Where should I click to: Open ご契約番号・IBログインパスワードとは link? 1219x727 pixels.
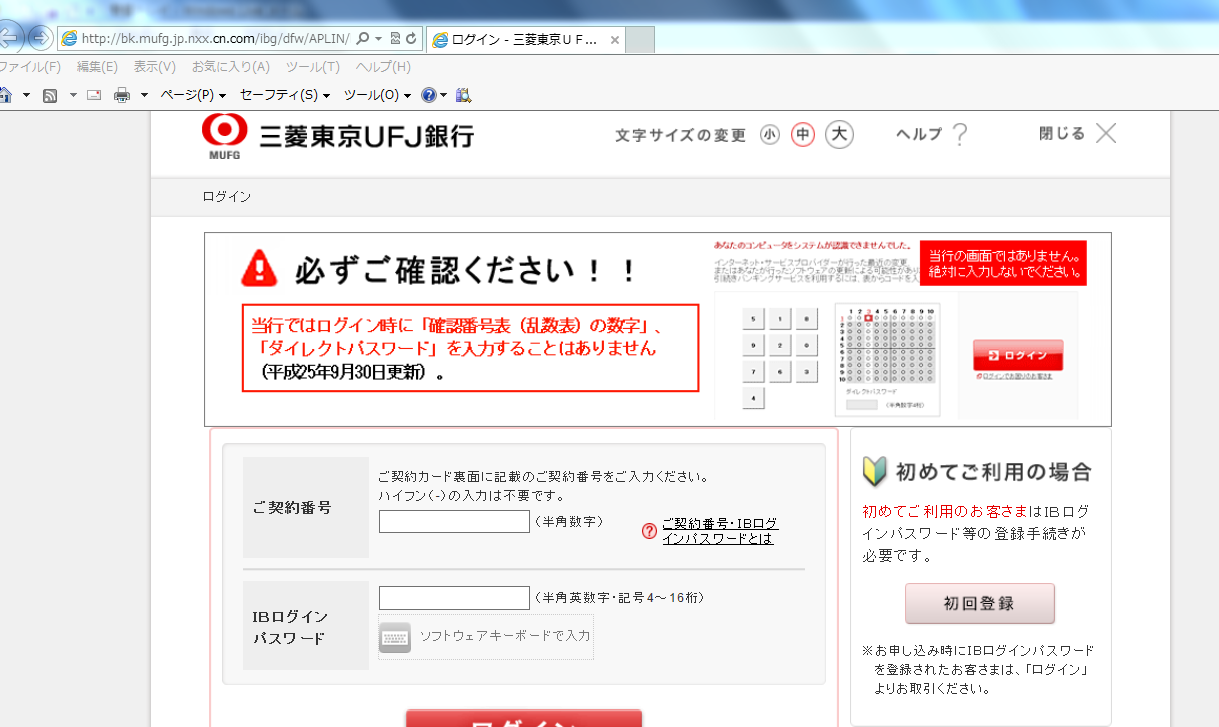pyautogui.click(x=720, y=531)
